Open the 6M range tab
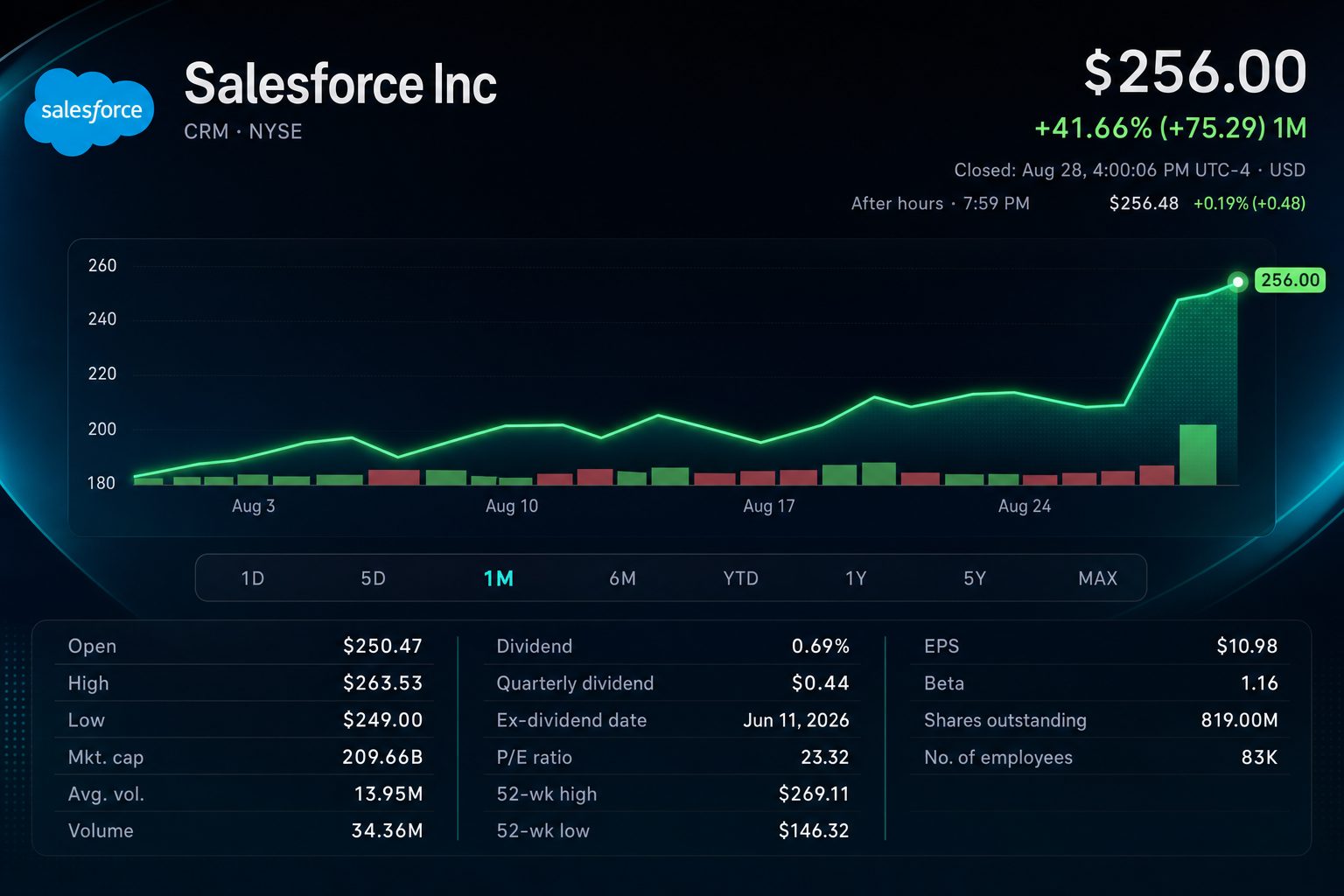1344x896 pixels. (623, 578)
